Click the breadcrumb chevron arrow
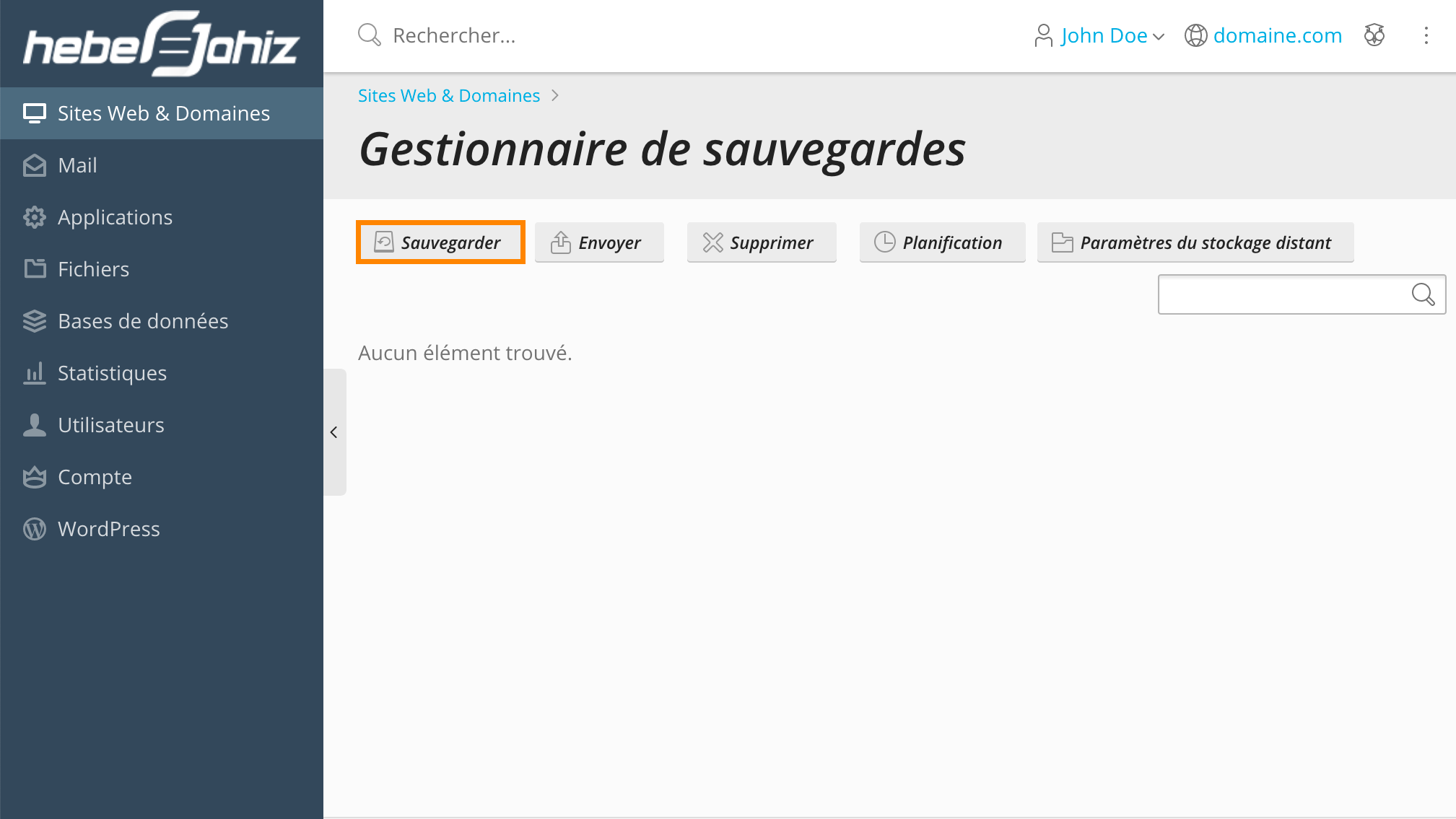 [x=555, y=95]
